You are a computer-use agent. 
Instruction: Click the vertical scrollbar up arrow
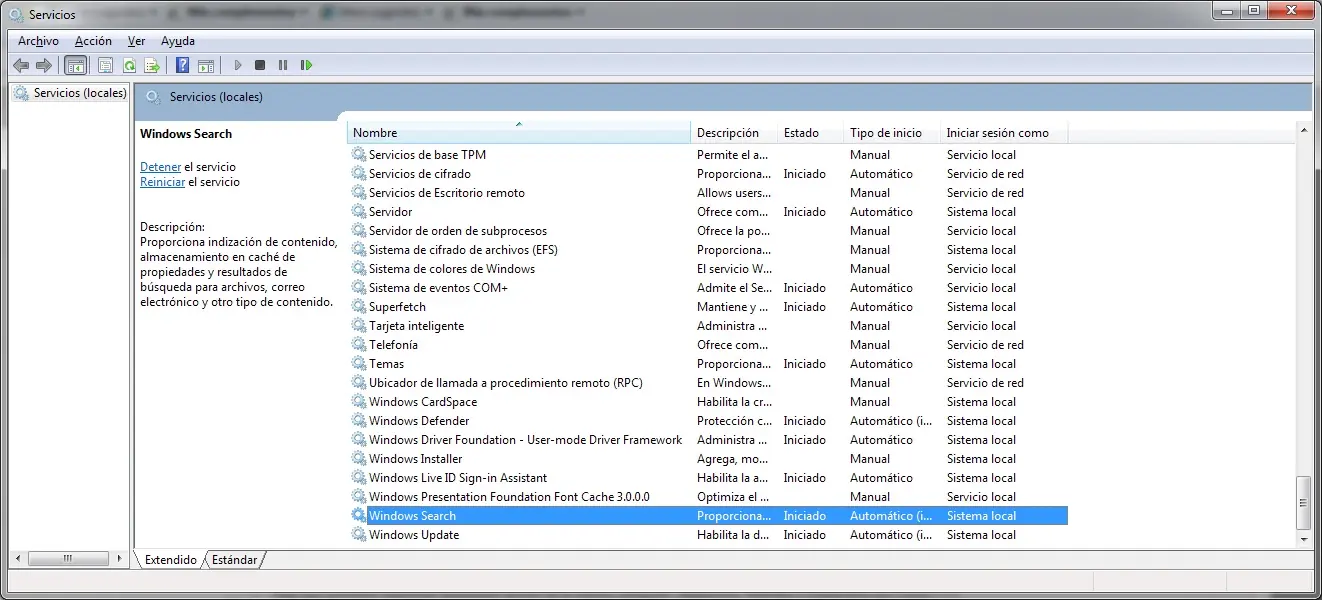[1303, 130]
